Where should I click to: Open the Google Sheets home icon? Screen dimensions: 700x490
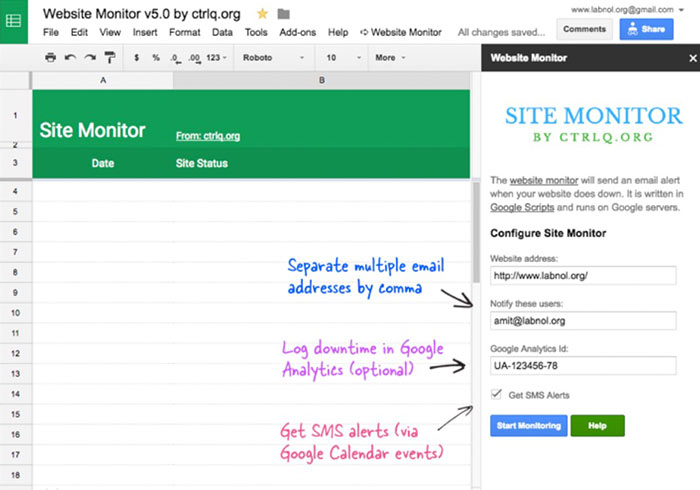coord(13,21)
